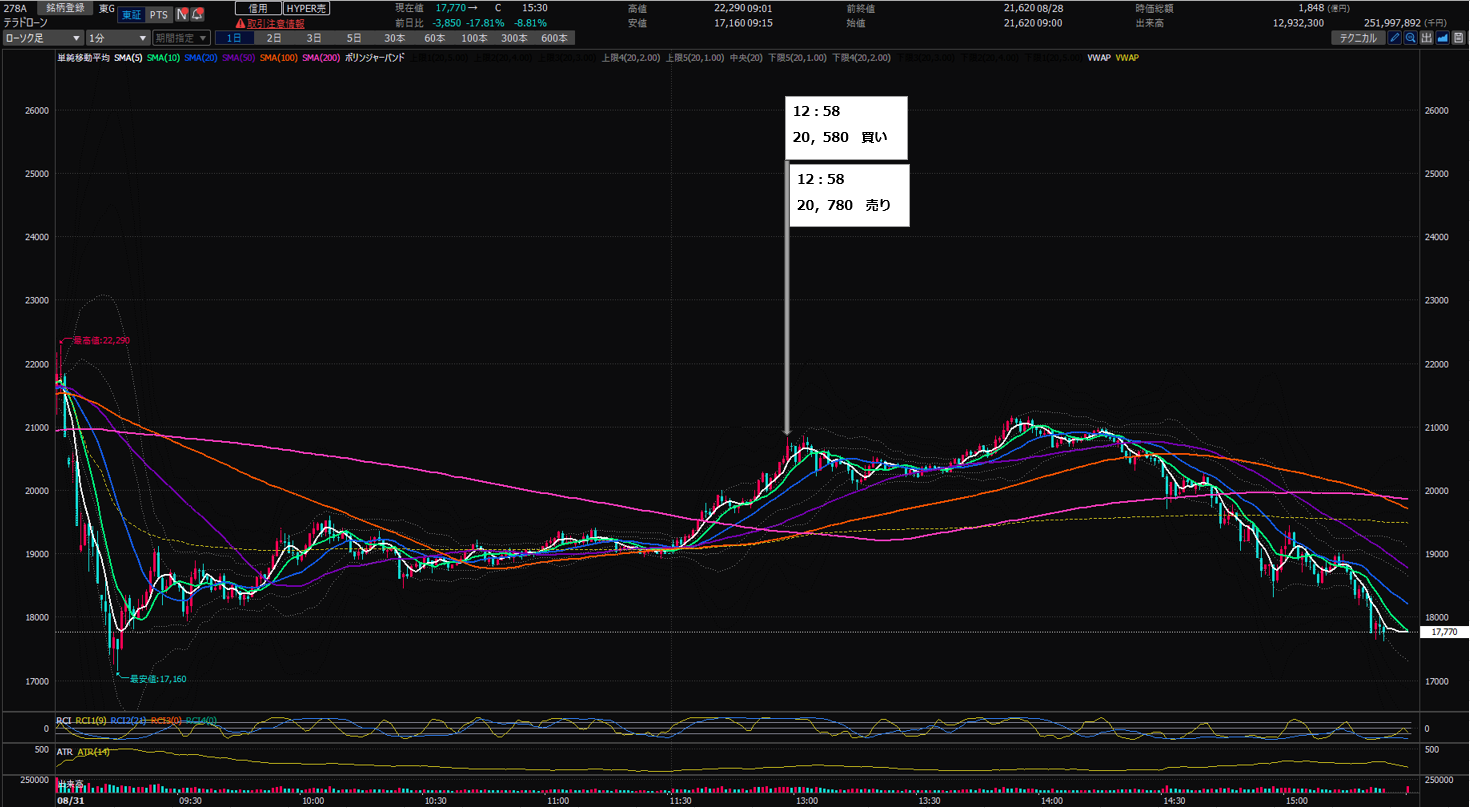The image size is (1470, 808).
Task: Click the ボリンジャーバンド legend label
Action: coord(375,58)
